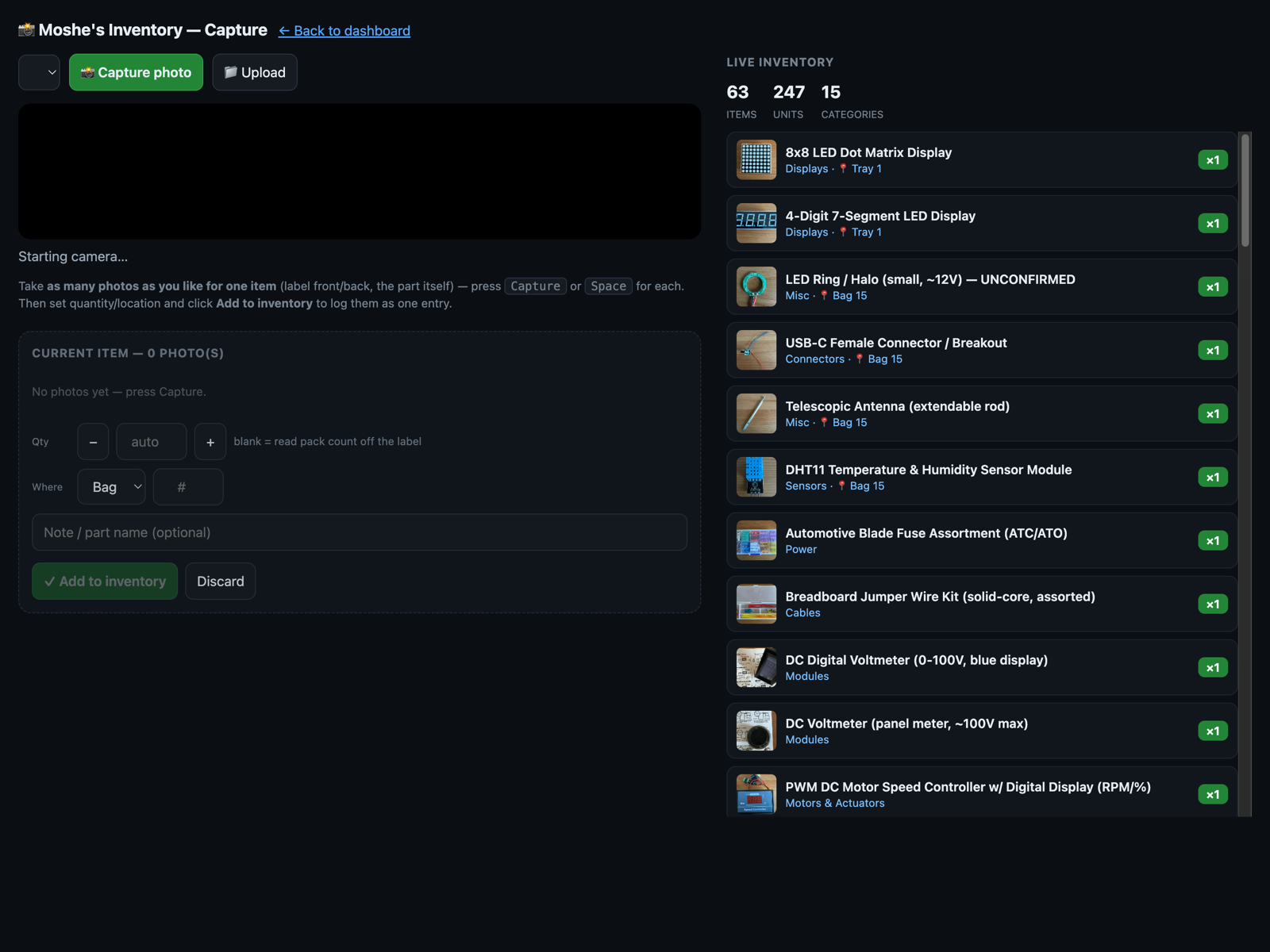This screenshot has height=952, width=1270.
Task: Click Power category under Blade Fuse Assortment
Action: [801, 550]
